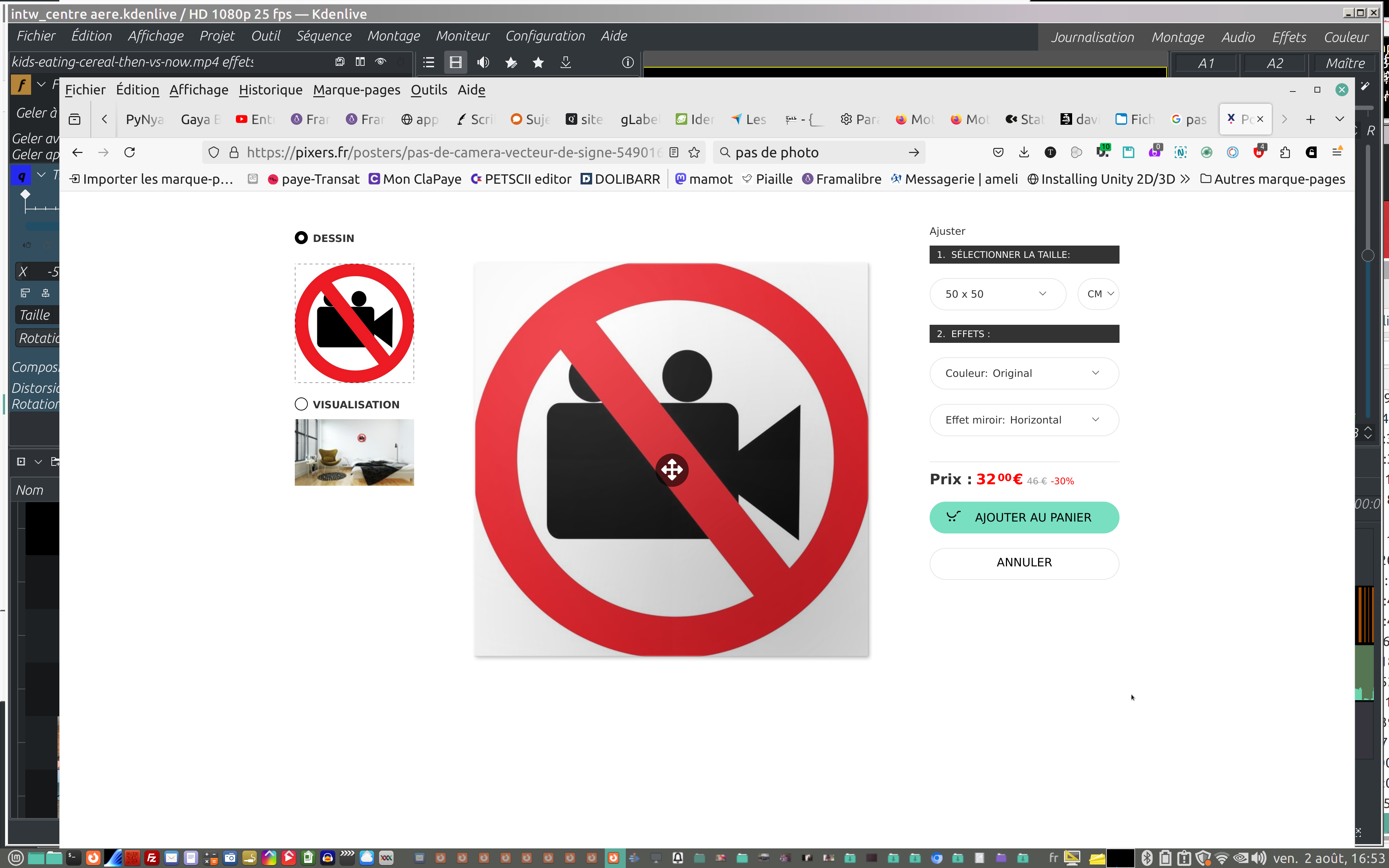Viewport: 1389px width, 868px height.
Task: Select the VISUALISATION radio option
Action: (301, 404)
